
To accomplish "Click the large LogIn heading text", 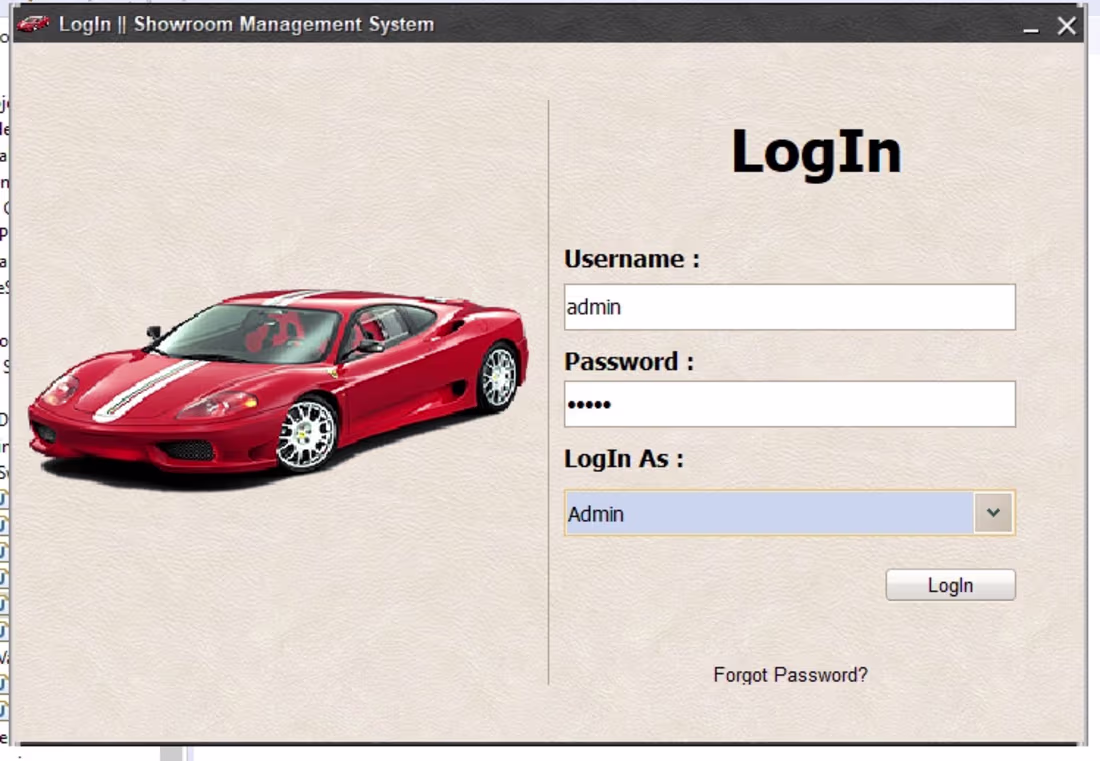I will (816, 150).
